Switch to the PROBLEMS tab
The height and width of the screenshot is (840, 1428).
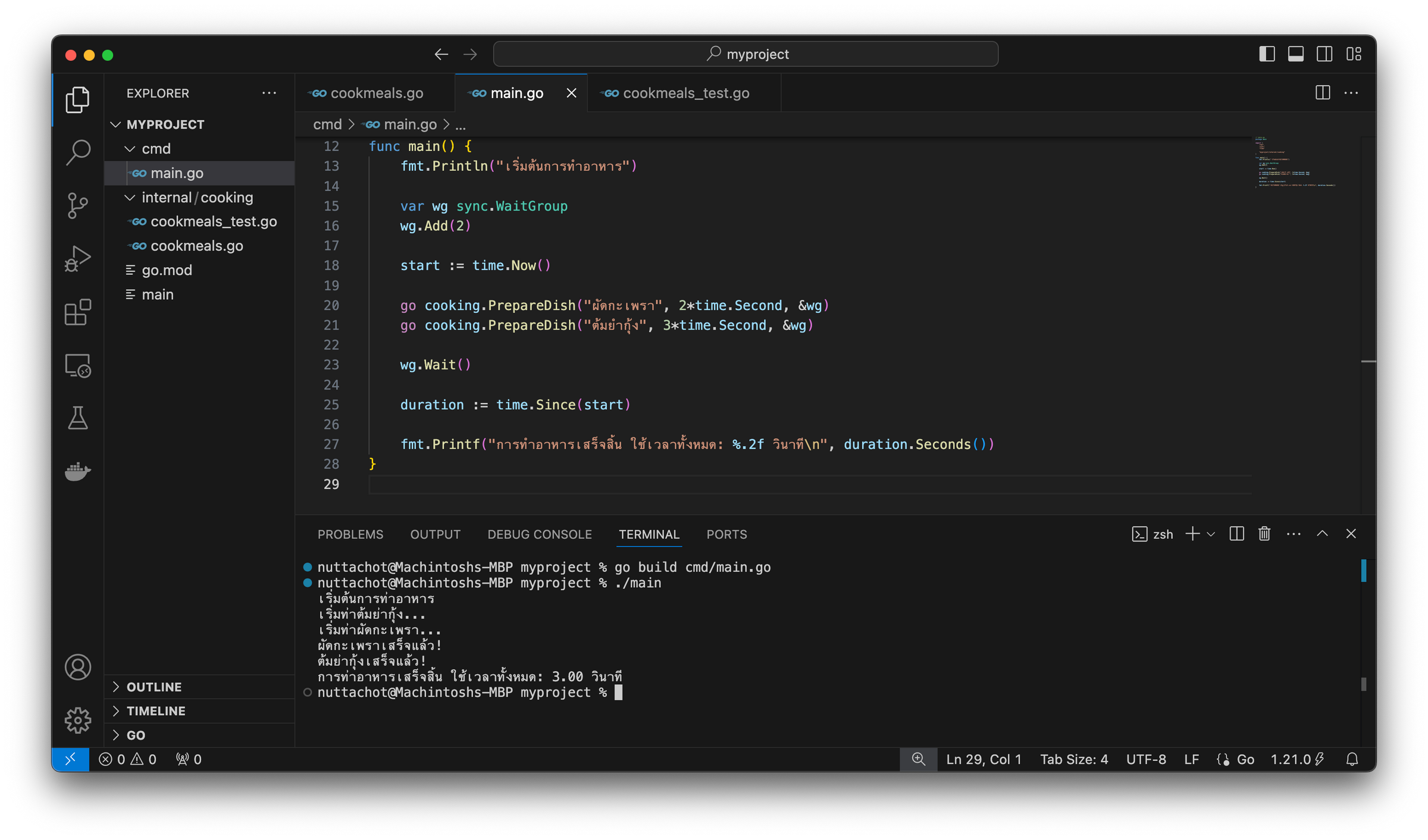tap(350, 534)
